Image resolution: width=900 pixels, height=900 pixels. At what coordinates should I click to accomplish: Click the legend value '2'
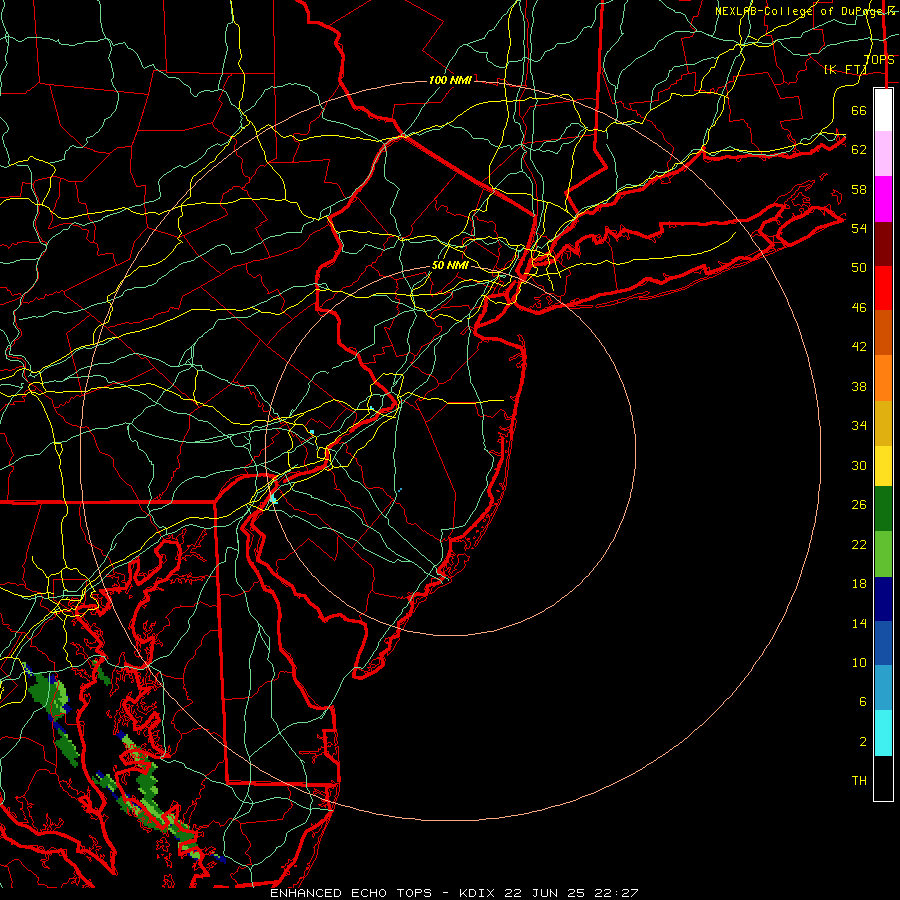[863, 742]
